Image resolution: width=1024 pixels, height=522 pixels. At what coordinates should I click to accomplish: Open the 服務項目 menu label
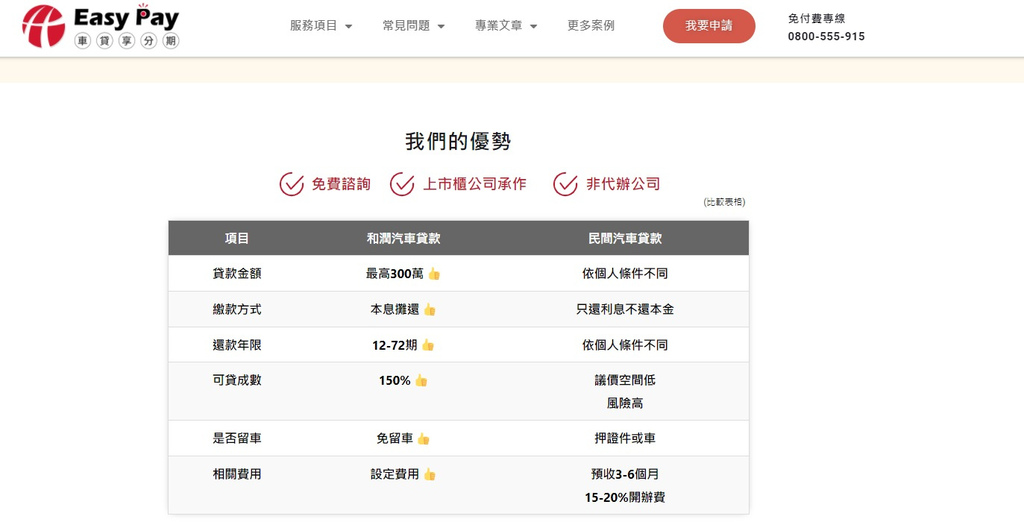click(313, 26)
